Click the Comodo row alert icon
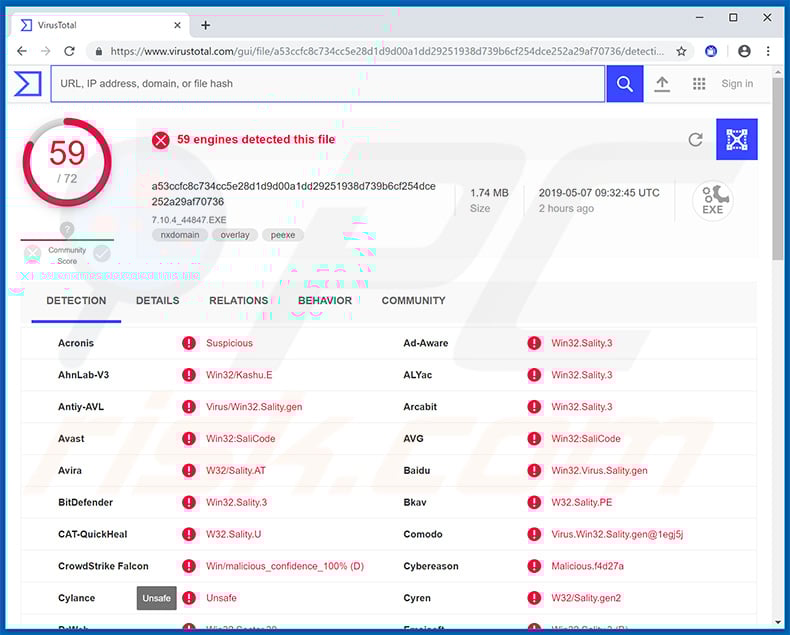The width and height of the screenshot is (790, 635). coord(534,534)
